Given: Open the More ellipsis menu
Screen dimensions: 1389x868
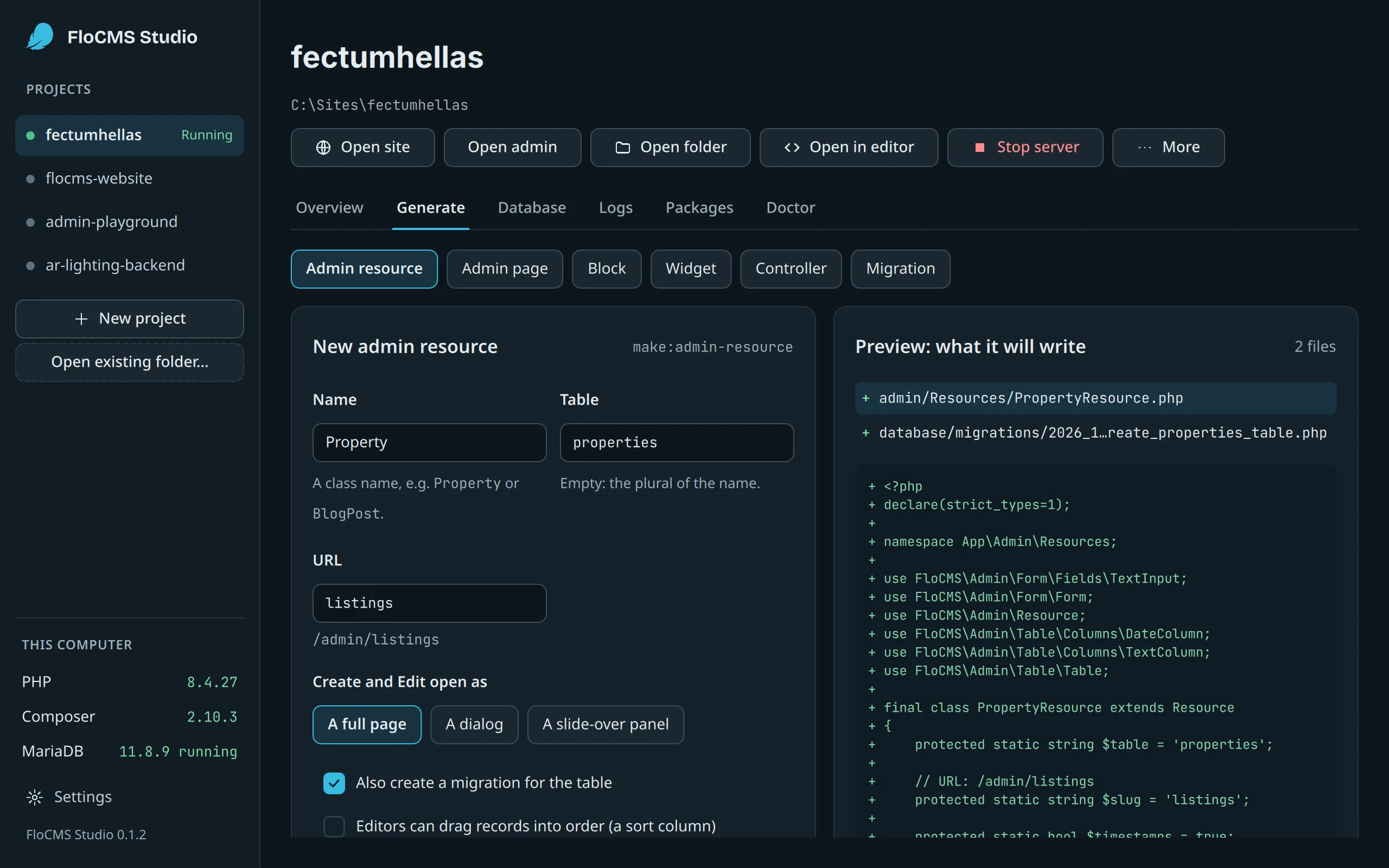Looking at the screenshot, I should (1168, 148).
